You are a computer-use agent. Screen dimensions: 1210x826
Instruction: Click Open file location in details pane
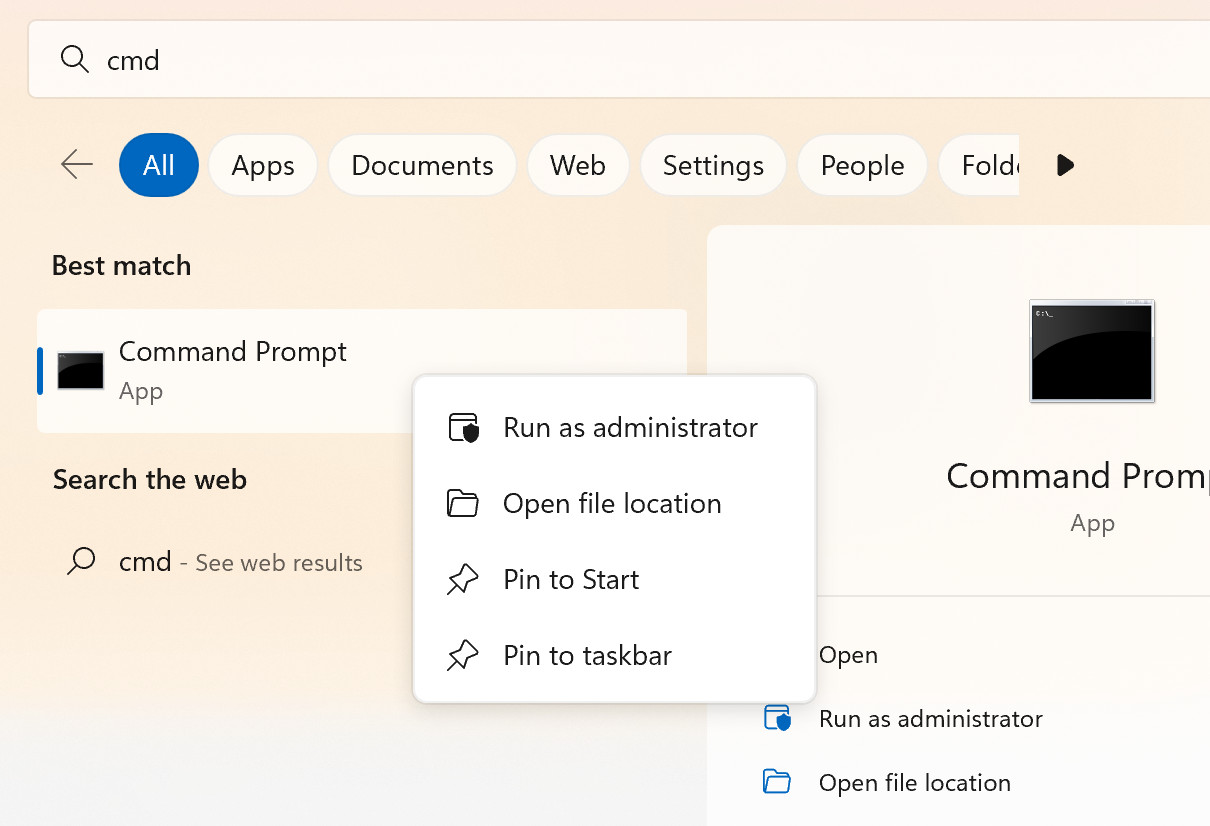pyautogui.click(x=914, y=783)
